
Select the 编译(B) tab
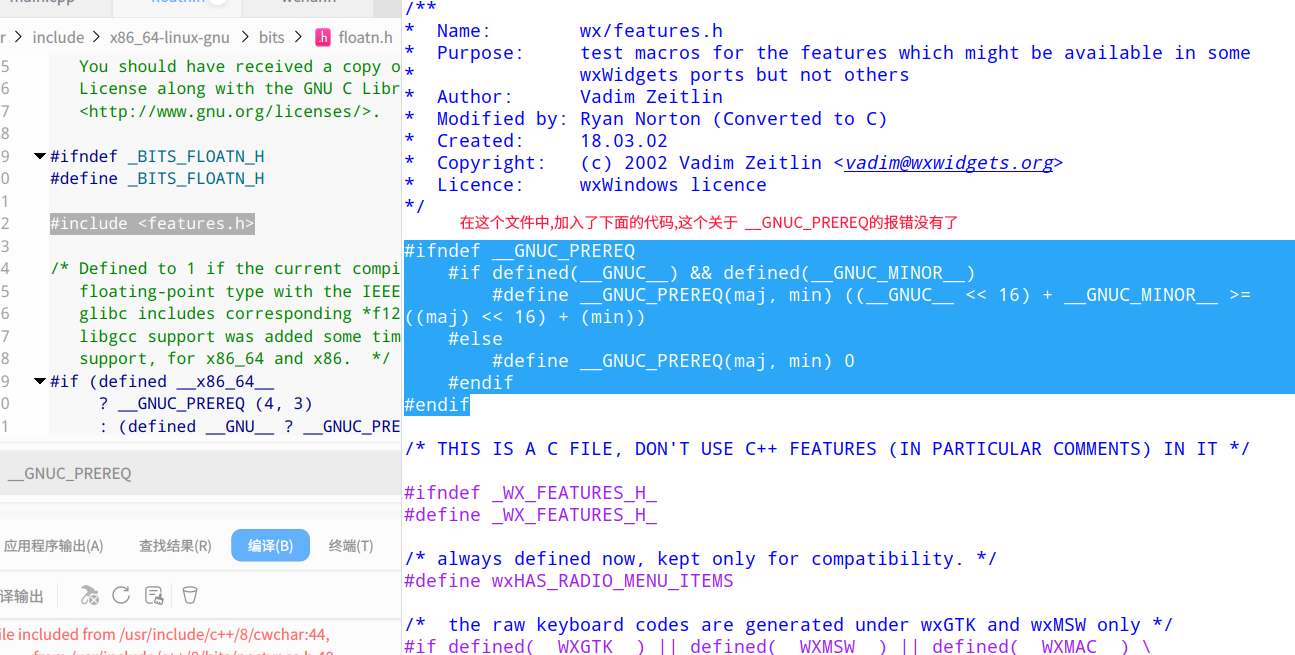tap(270, 546)
